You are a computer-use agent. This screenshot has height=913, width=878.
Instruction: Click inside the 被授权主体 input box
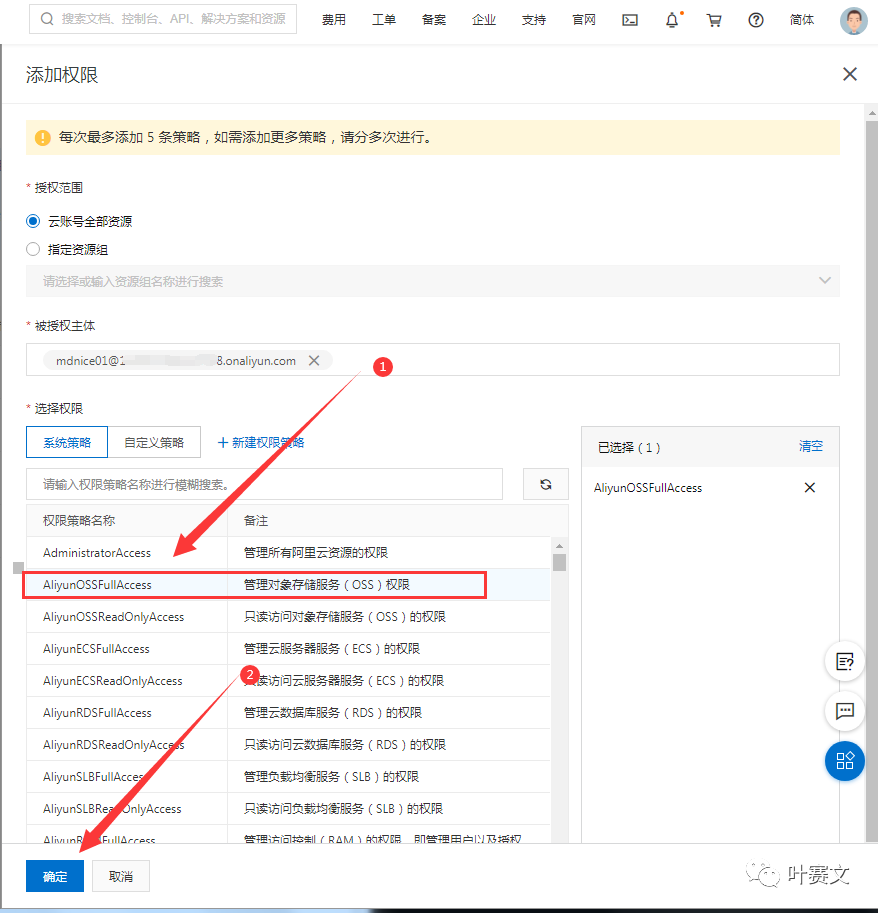433,360
